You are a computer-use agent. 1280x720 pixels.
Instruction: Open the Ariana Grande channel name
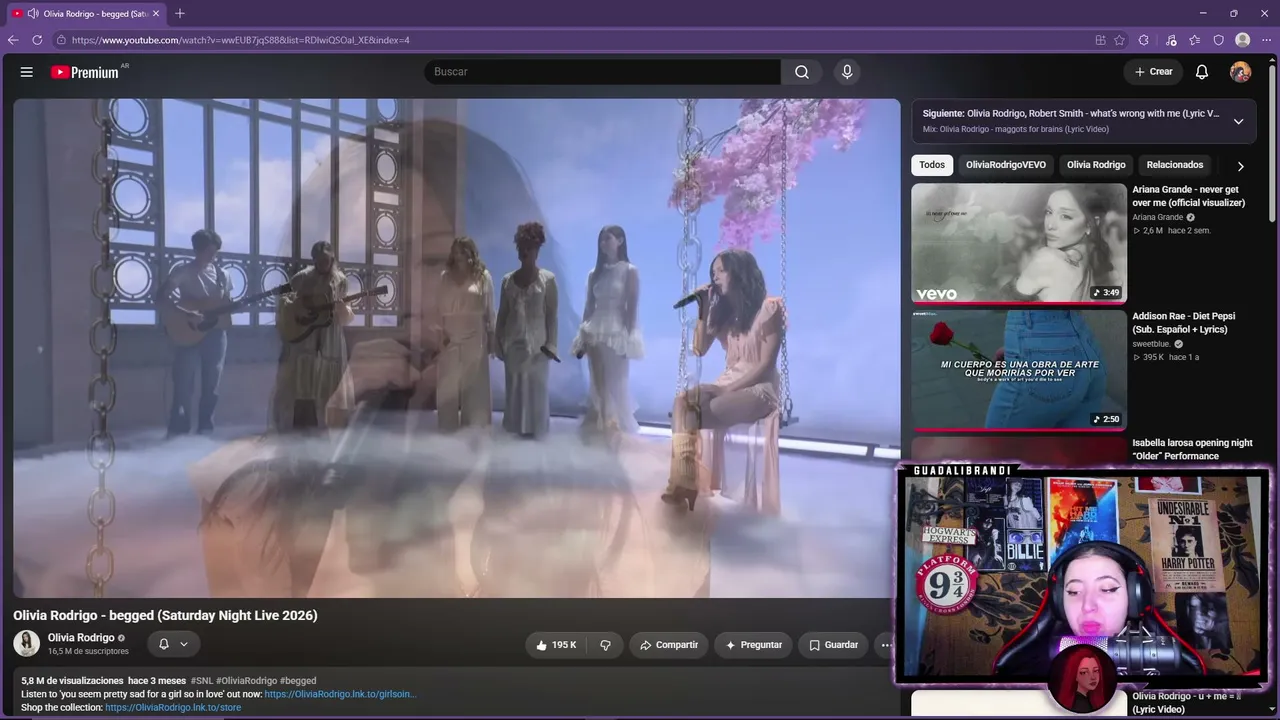[x=1157, y=217]
